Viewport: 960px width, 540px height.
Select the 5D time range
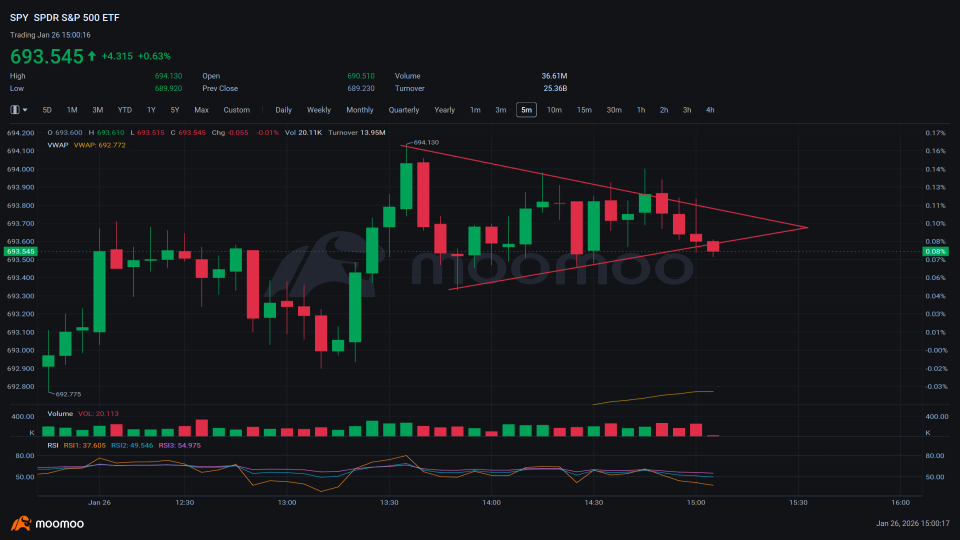click(47, 110)
